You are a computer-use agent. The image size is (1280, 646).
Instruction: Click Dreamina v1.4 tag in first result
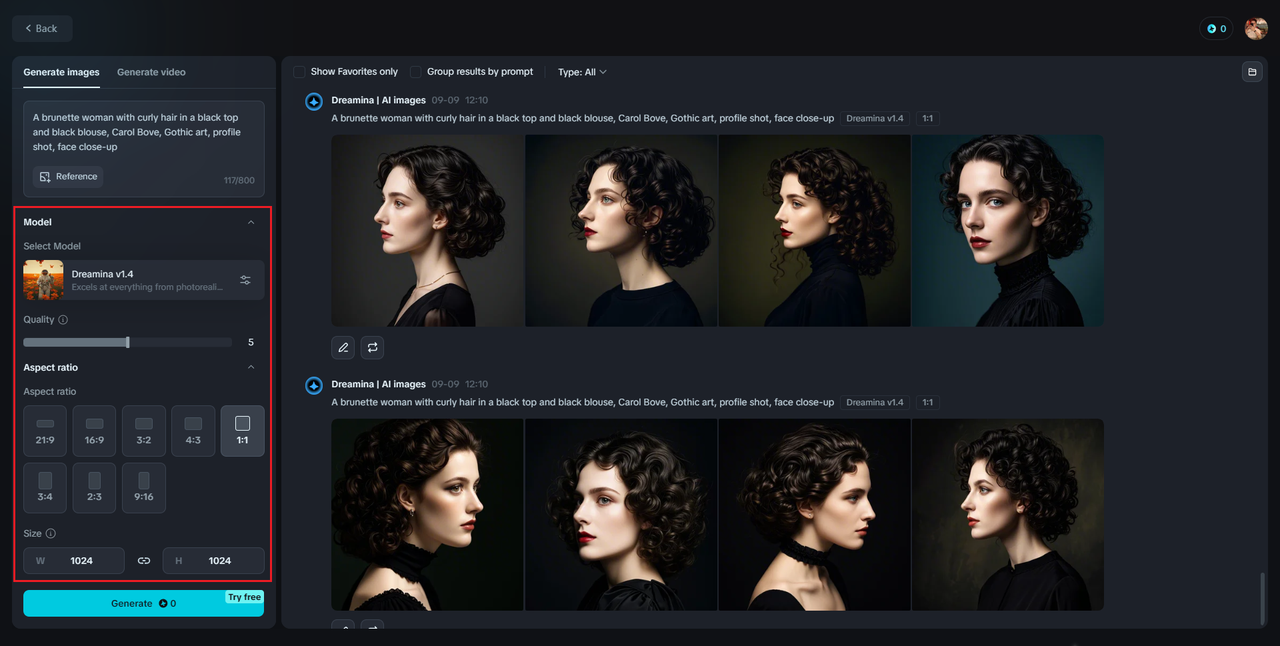(x=874, y=118)
